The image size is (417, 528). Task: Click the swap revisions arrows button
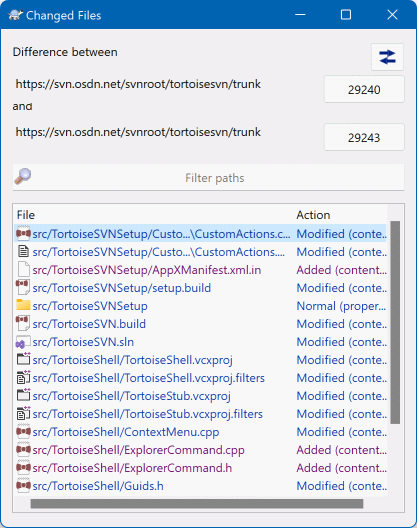pos(387,57)
